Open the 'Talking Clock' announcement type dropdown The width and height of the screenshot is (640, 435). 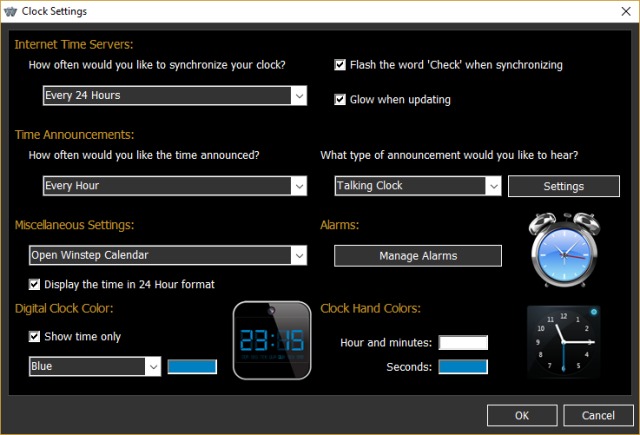[417, 186]
